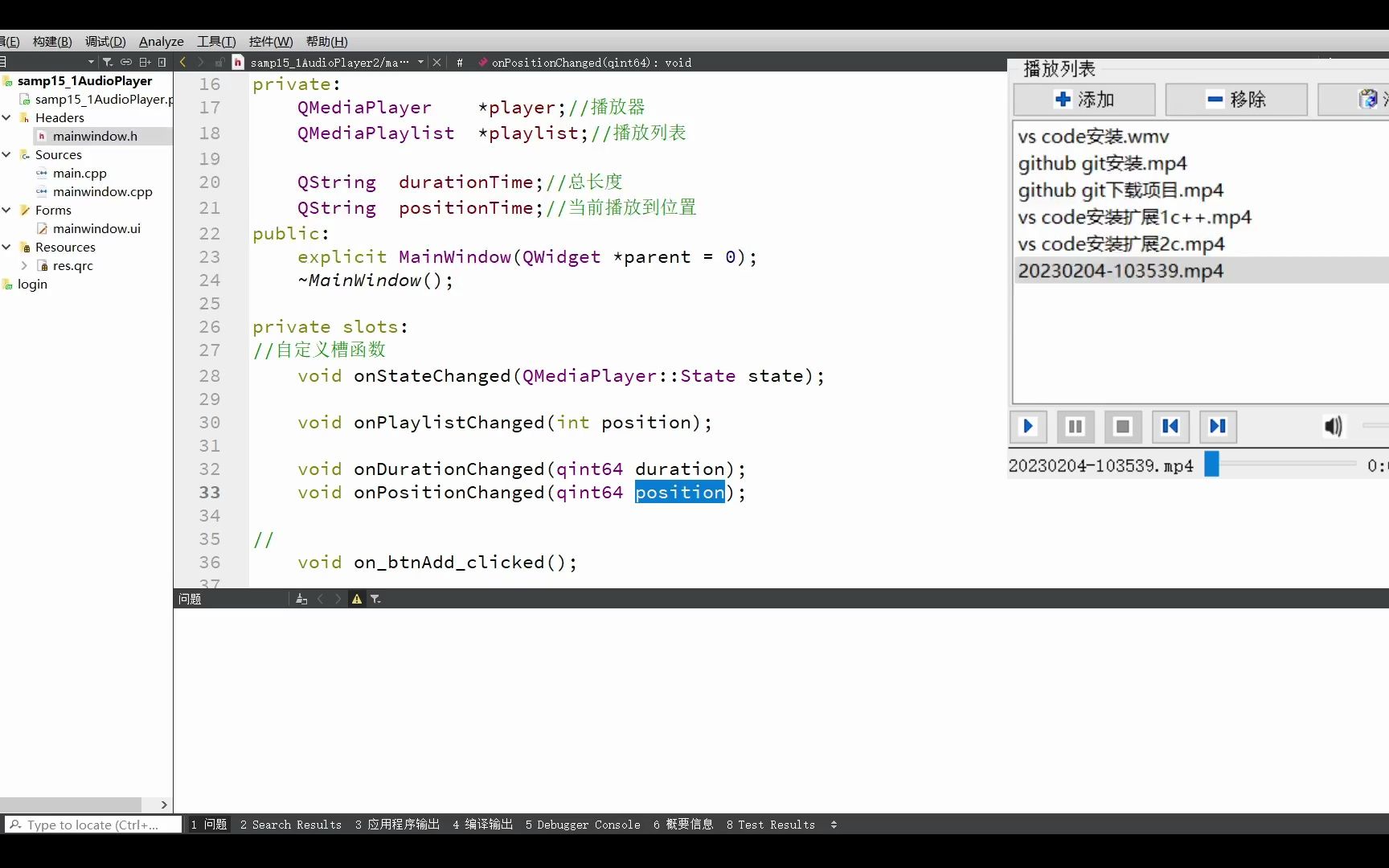
Task: Switch to the 2 Search Results pane
Action: 291,825
